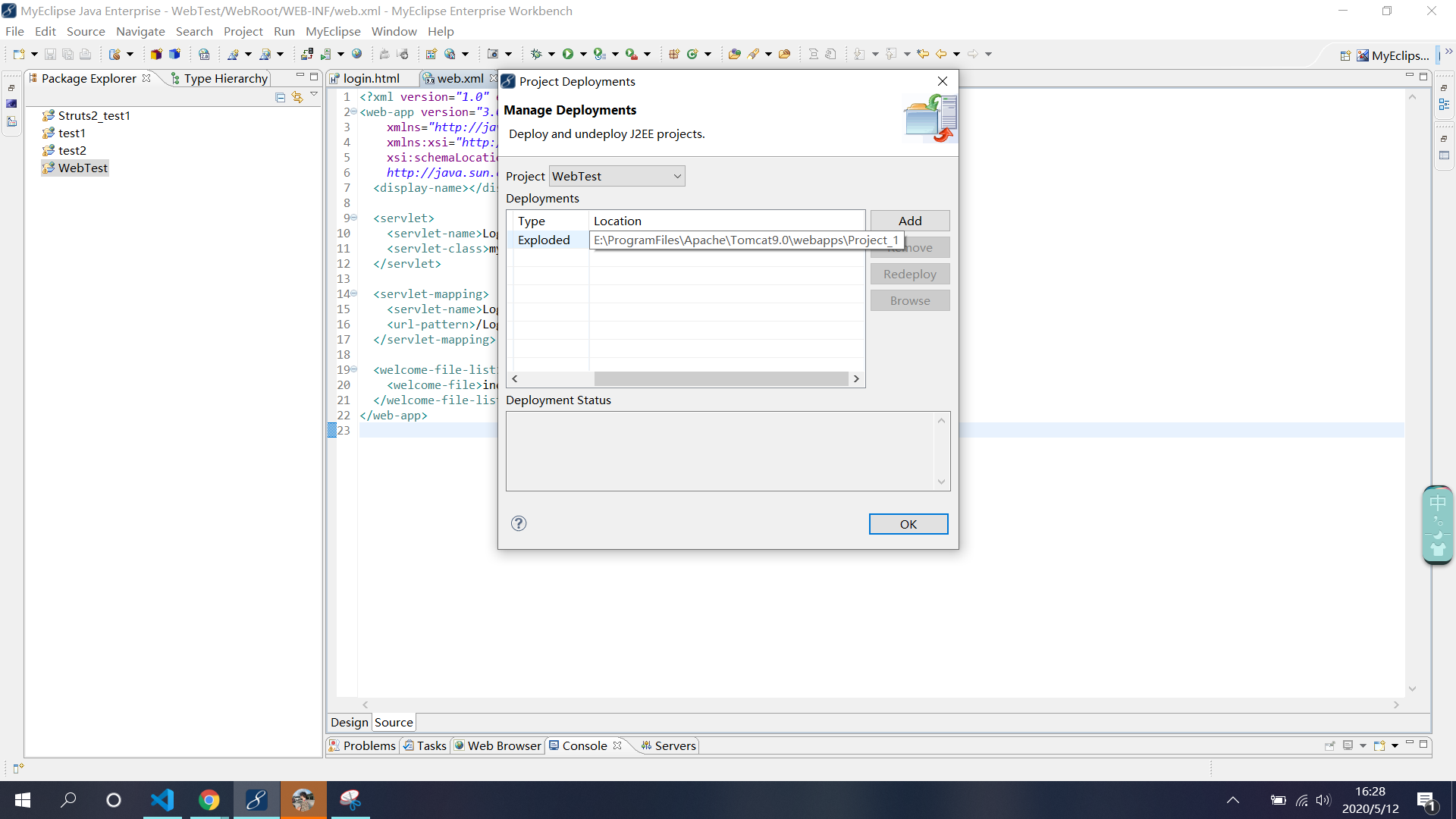Click the New wizard toolbar icon
The height and width of the screenshot is (819, 1456).
coord(19,54)
